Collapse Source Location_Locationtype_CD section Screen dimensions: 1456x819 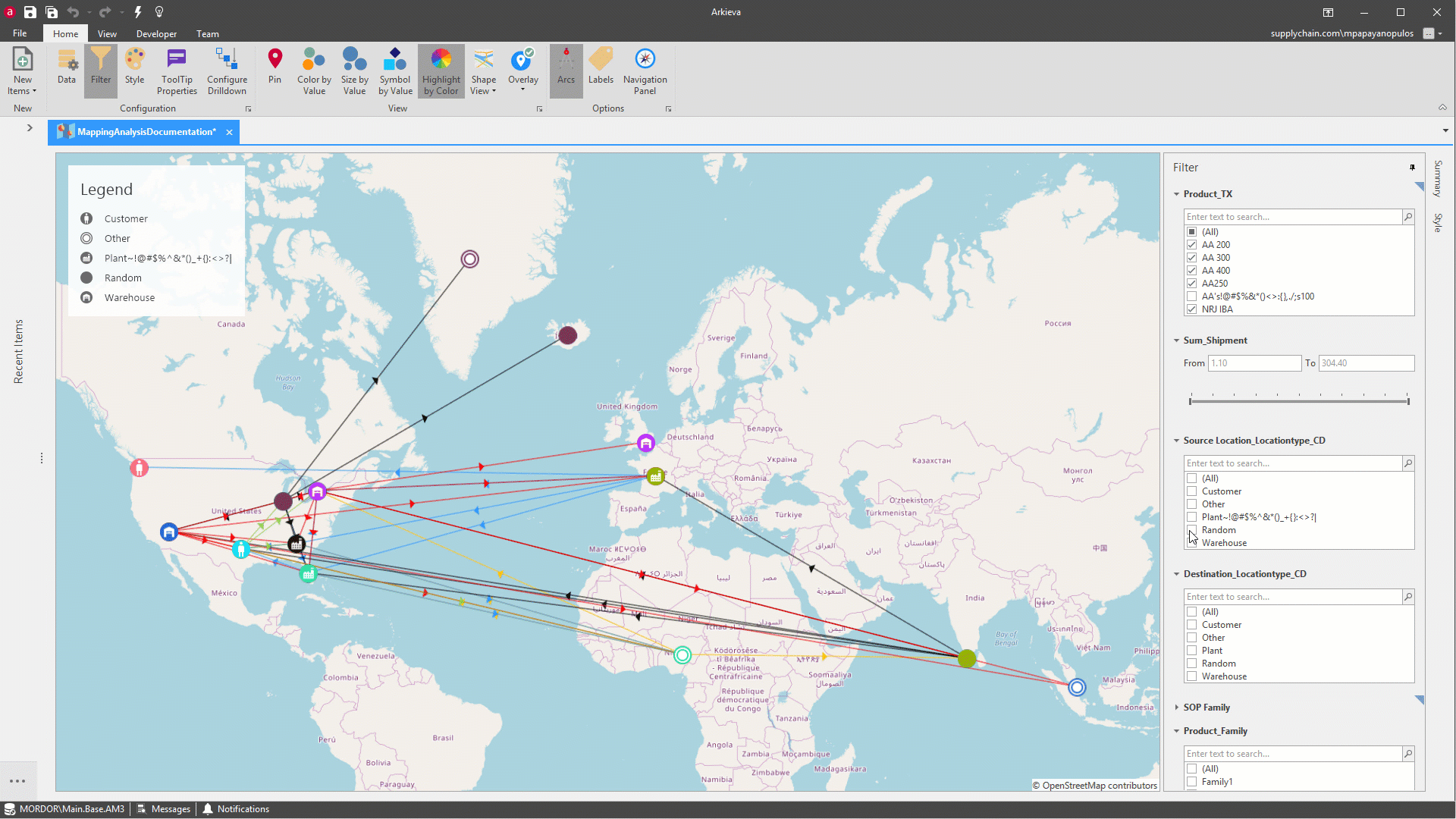tap(1177, 441)
